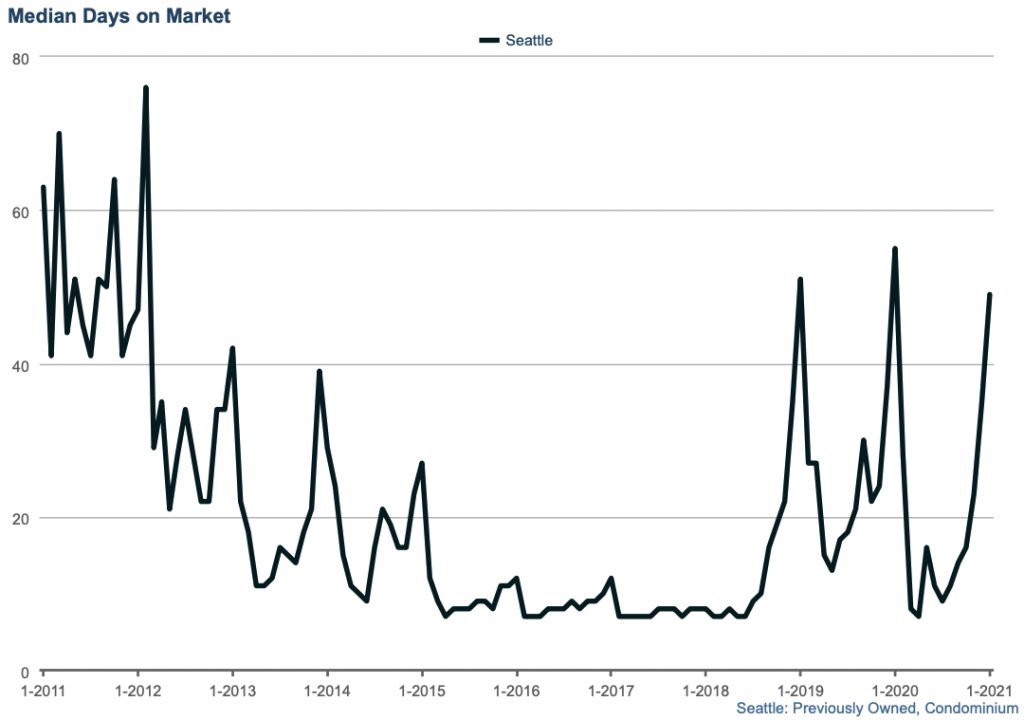Select the 1-2021 x-axis label
This screenshot has height=720, width=1024.
pyautogui.click(x=988, y=691)
